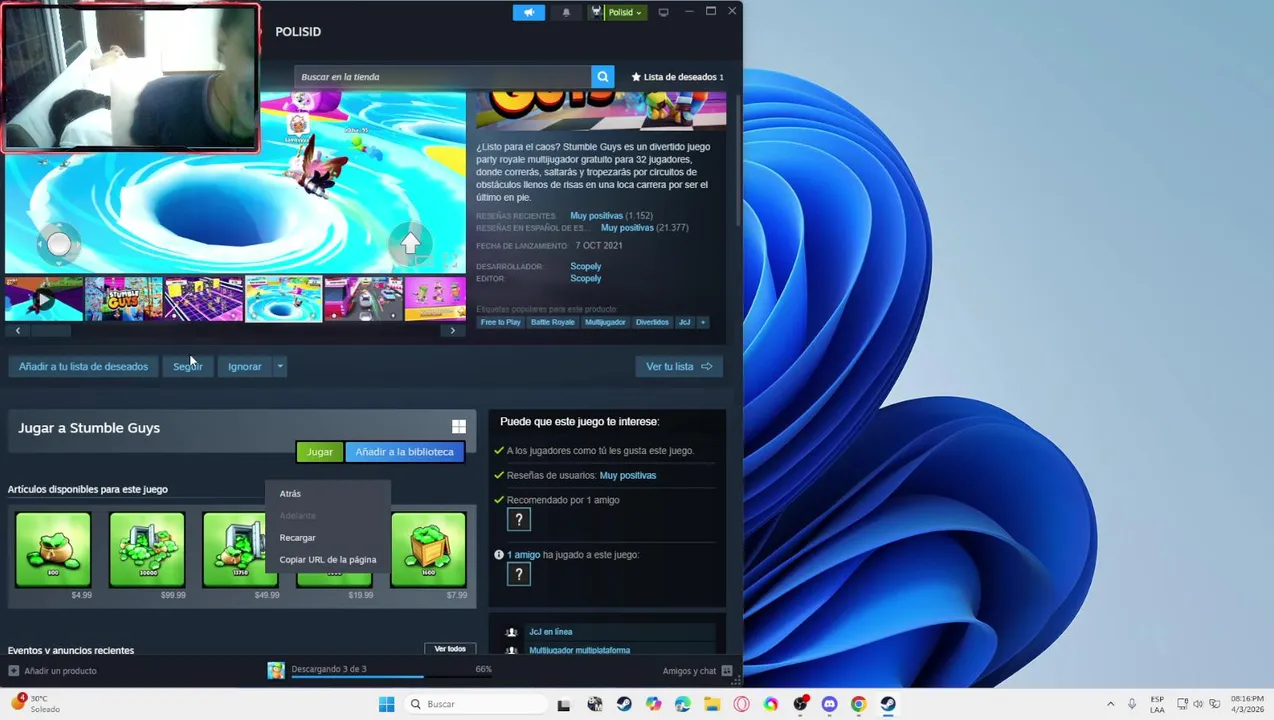Image resolution: width=1274 pixels, height=720 pixels.
Task: Open the ESP LAA language switcher
Action: point(1157,704)
